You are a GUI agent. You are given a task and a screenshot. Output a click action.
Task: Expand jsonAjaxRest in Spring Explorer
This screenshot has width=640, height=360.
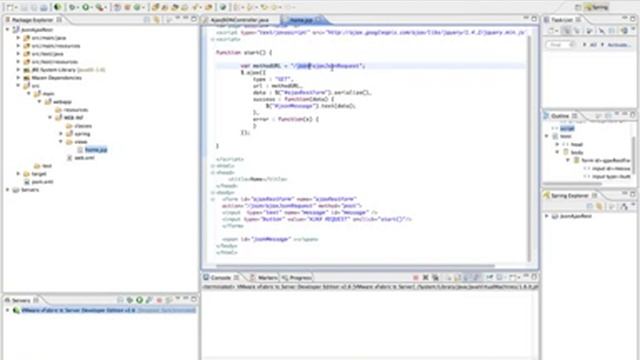[x=547, y=216]
